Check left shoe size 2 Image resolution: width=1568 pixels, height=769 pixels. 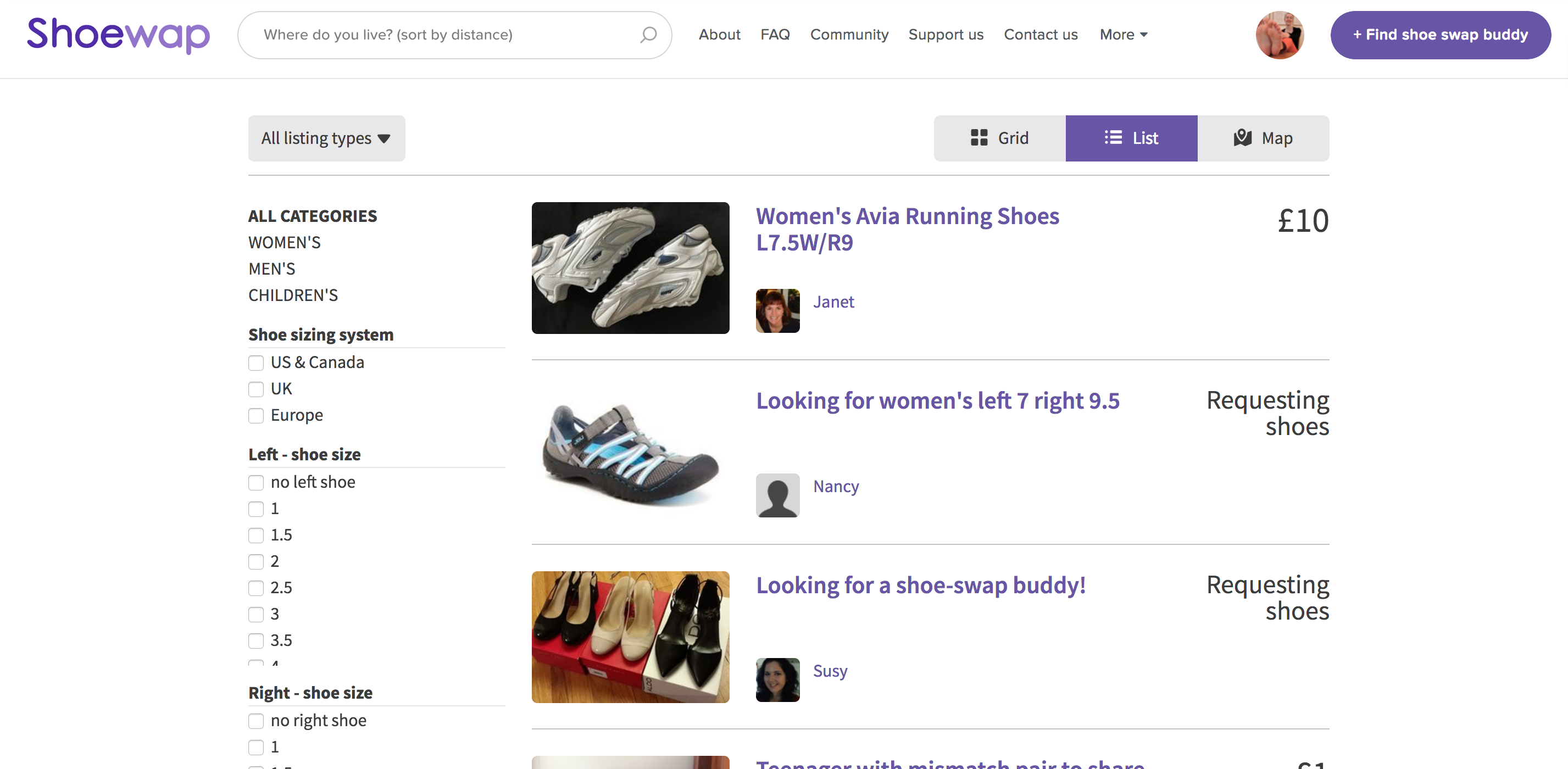click(x=255, y=561)
